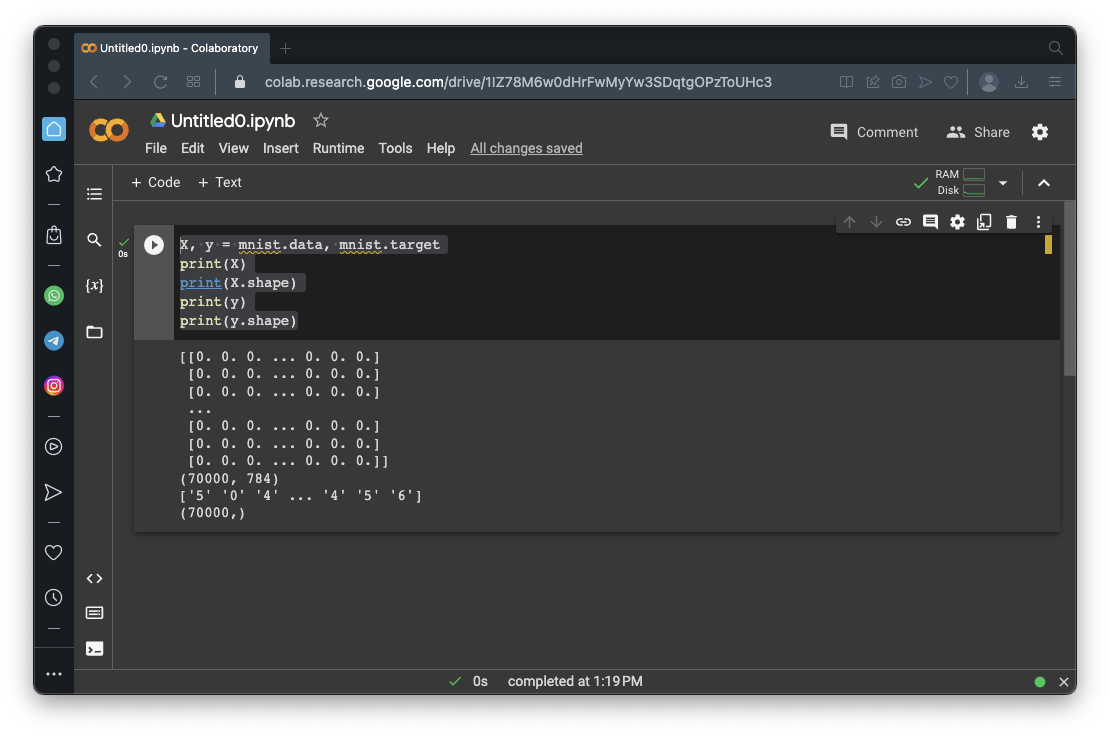1110x736 pixels.
Task: Open the Tools menu
Action: 395,148
